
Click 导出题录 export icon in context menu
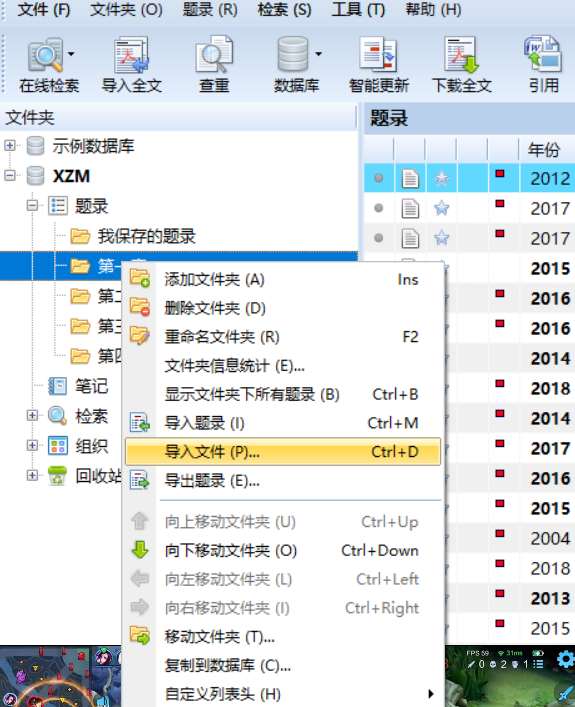tap(139, 480)
